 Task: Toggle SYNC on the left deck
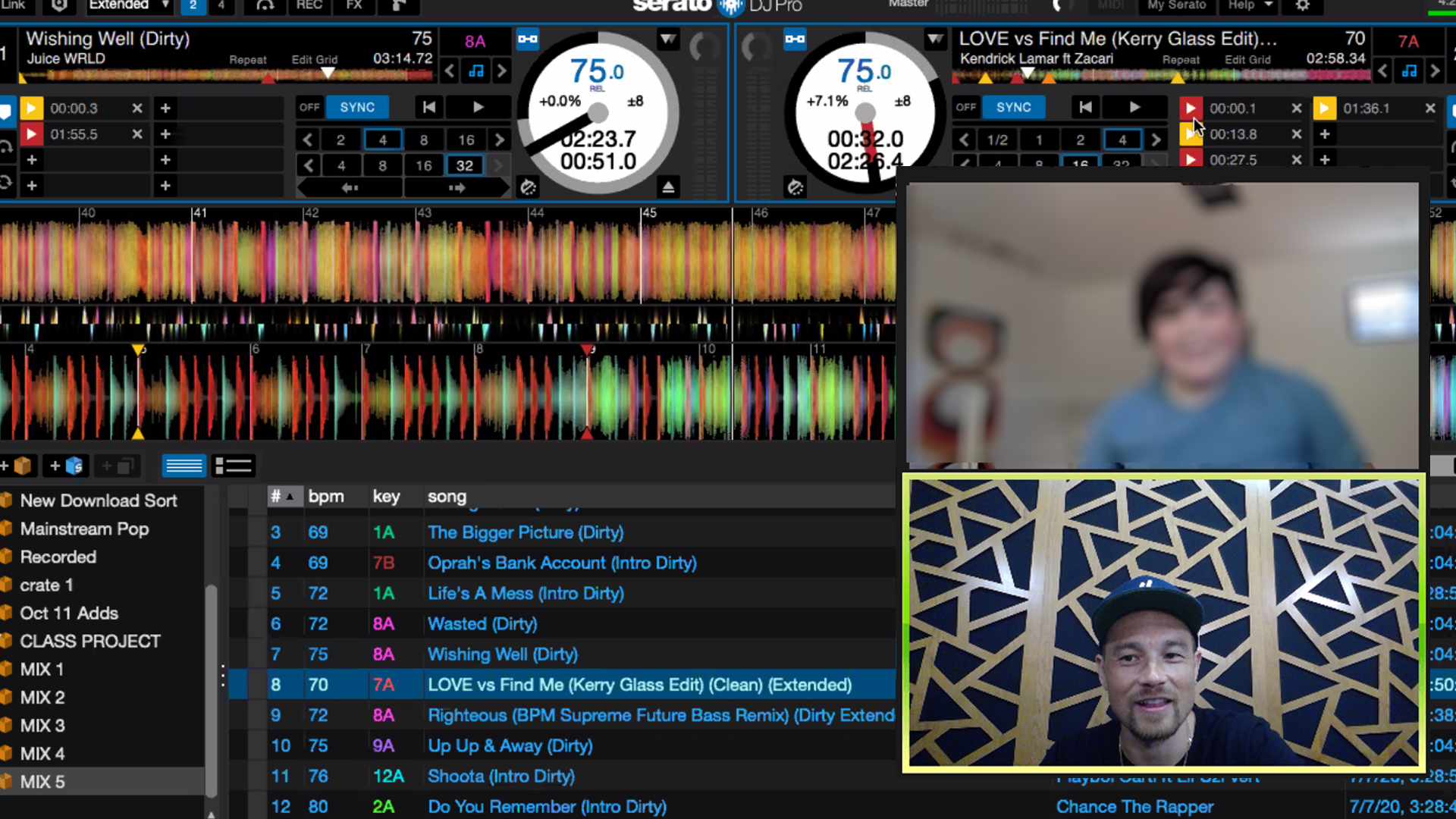click(x=357, y=108)
